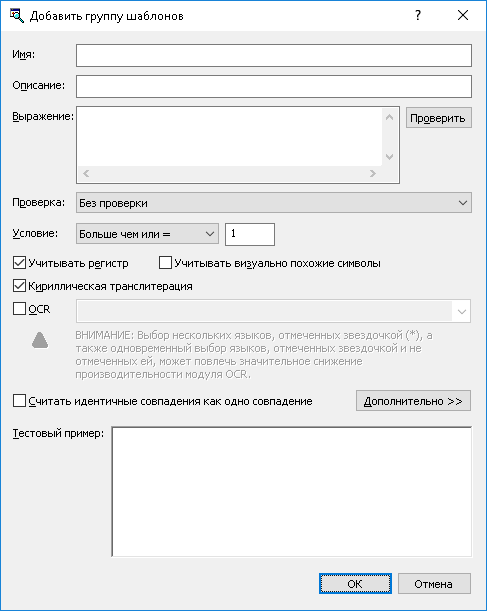Open the Проверка dropdown Без проверки
Image resolution: width=487 pixels, height=611 pixels.
273,203
